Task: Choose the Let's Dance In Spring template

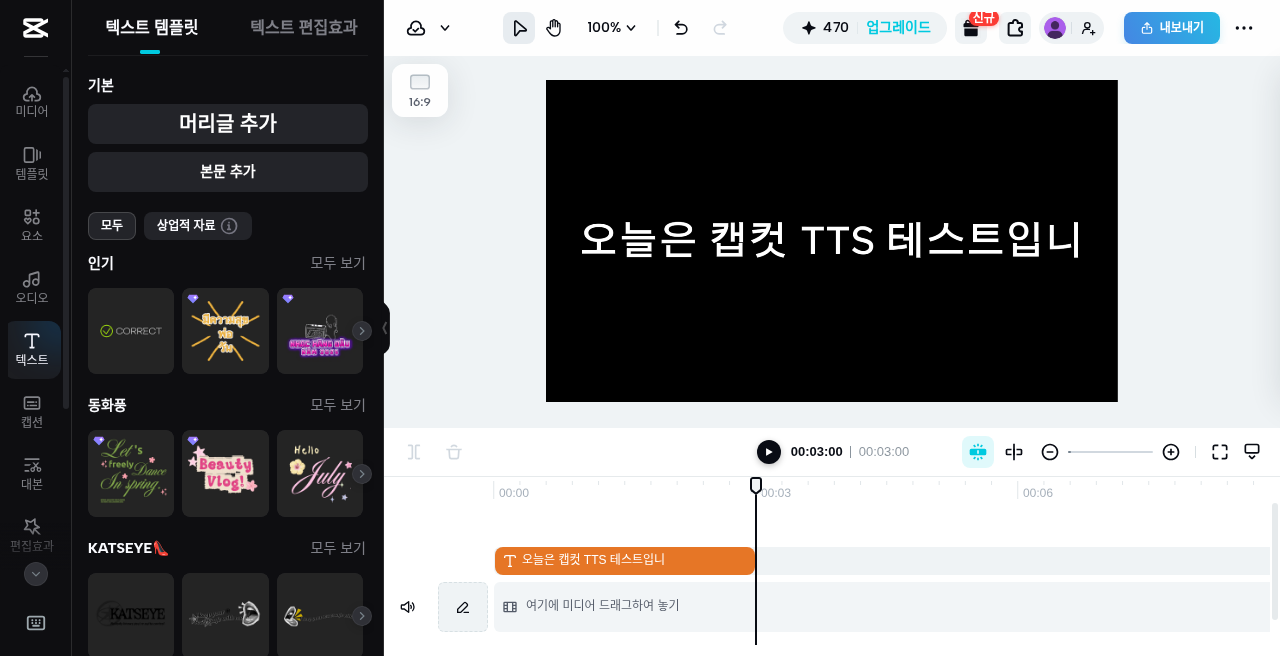Action: tap(131, 474)
